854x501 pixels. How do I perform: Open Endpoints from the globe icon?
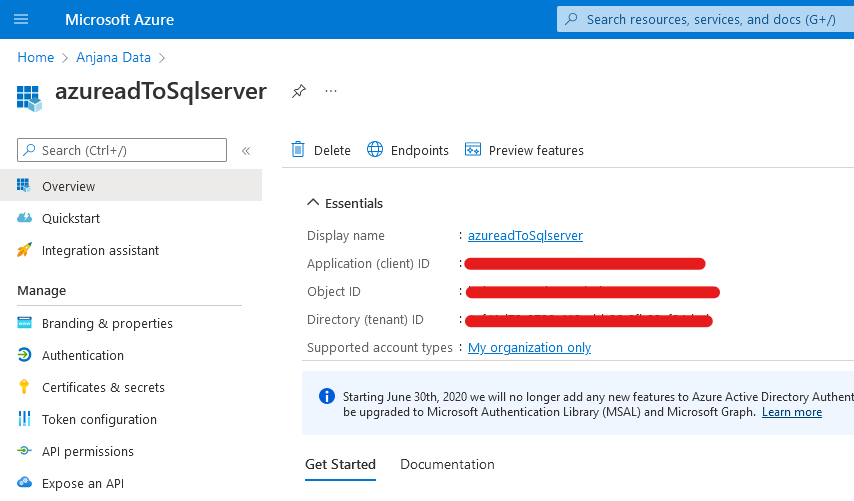[375, 150]
